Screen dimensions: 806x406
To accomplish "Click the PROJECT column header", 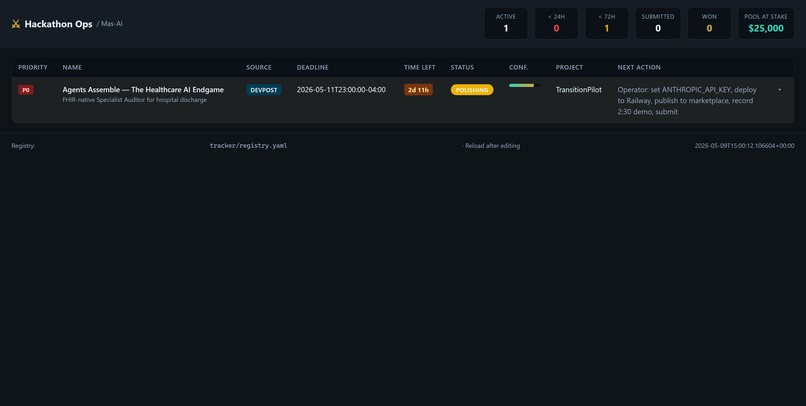I will [569, 67].
